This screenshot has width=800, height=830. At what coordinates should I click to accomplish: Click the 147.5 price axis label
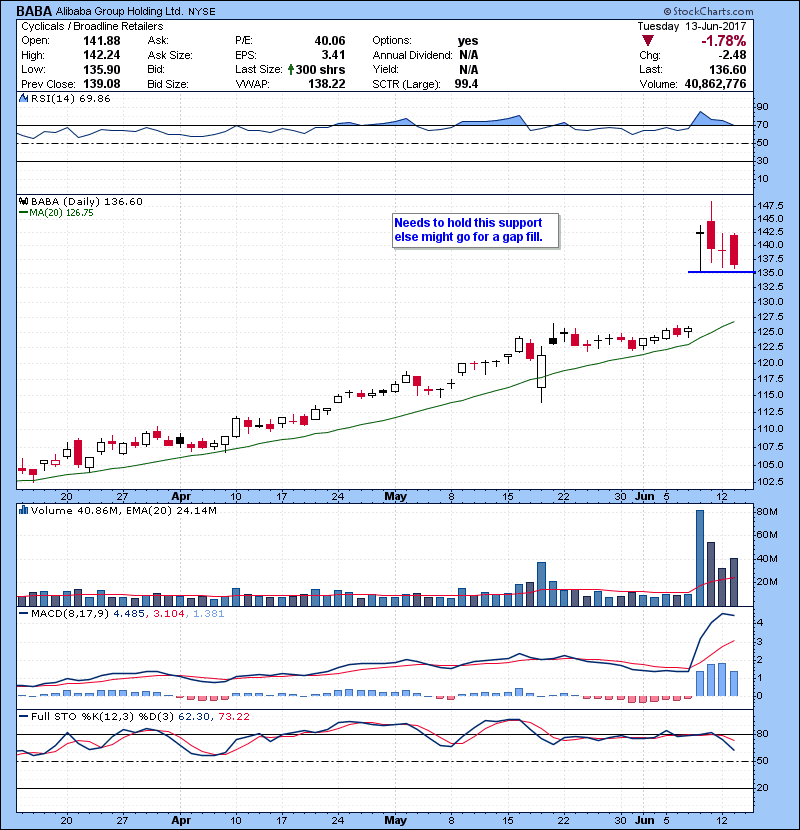coord(770,205)
